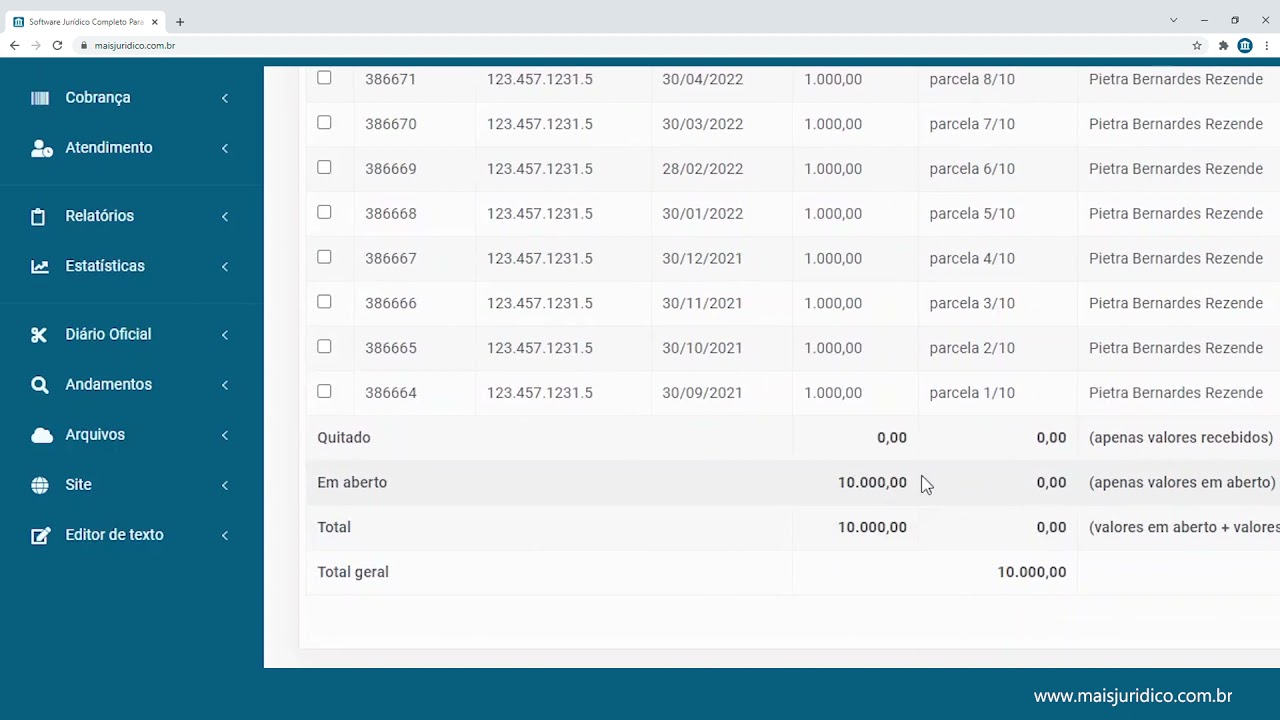Close the Software Jurídico tab
Image resolution: width=1280 pixels, height=720 pixels.
[x=155, y=21]
